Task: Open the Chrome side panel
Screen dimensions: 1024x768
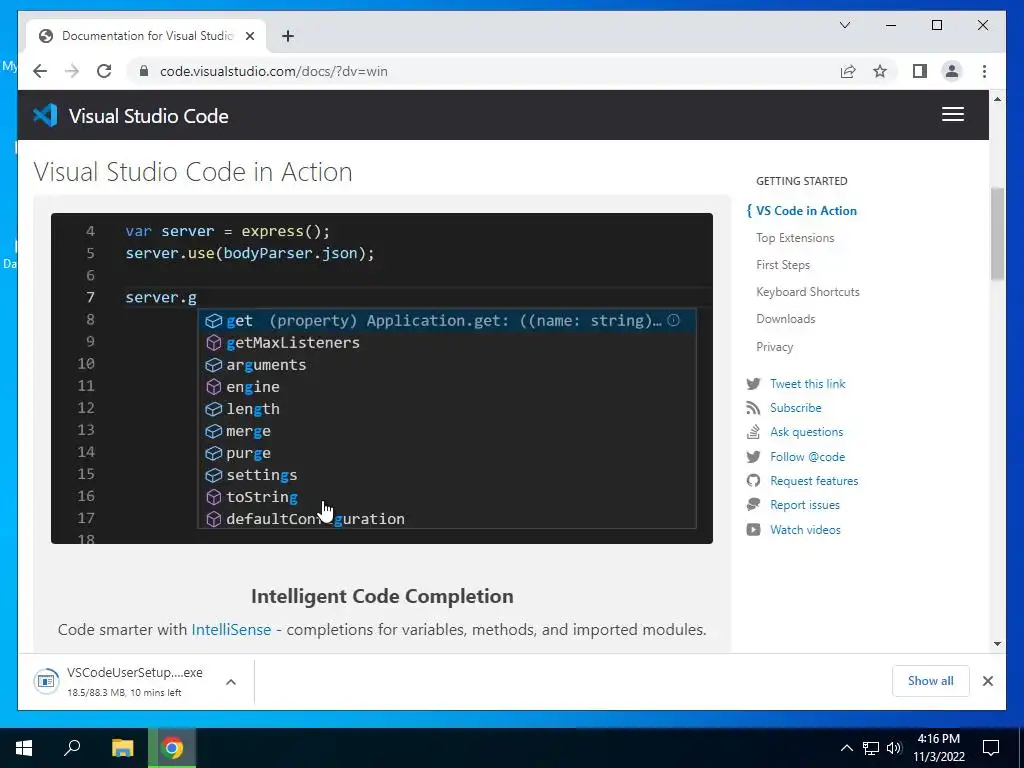Action: click(920, 71)
